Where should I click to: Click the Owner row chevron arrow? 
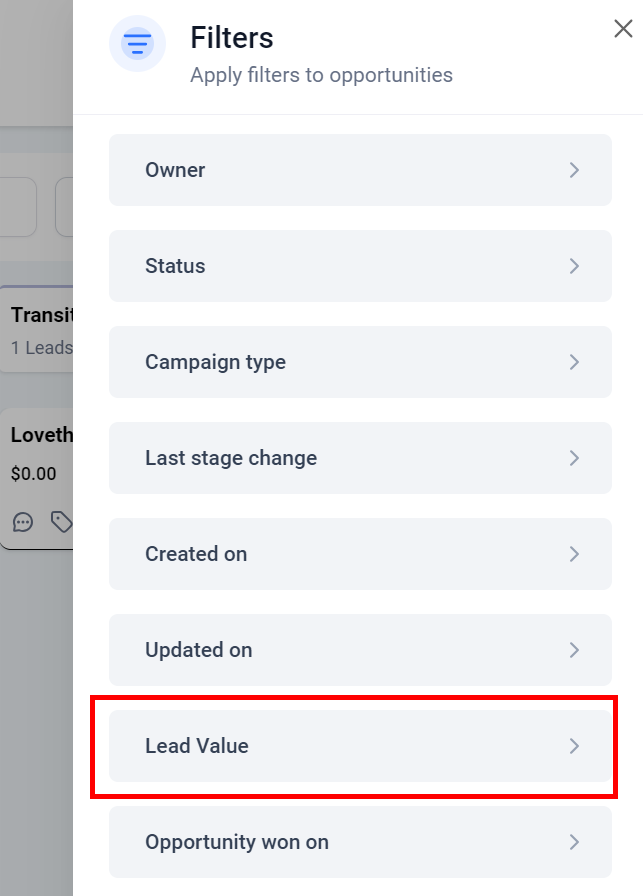tap(574, 170)
